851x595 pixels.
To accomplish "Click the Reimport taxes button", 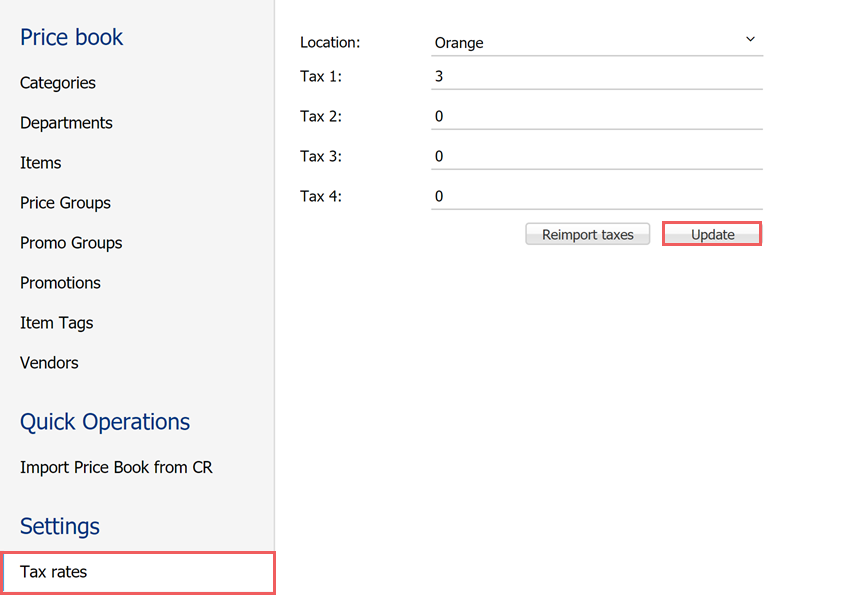I will pyautogui.click(x=587, y=235).
